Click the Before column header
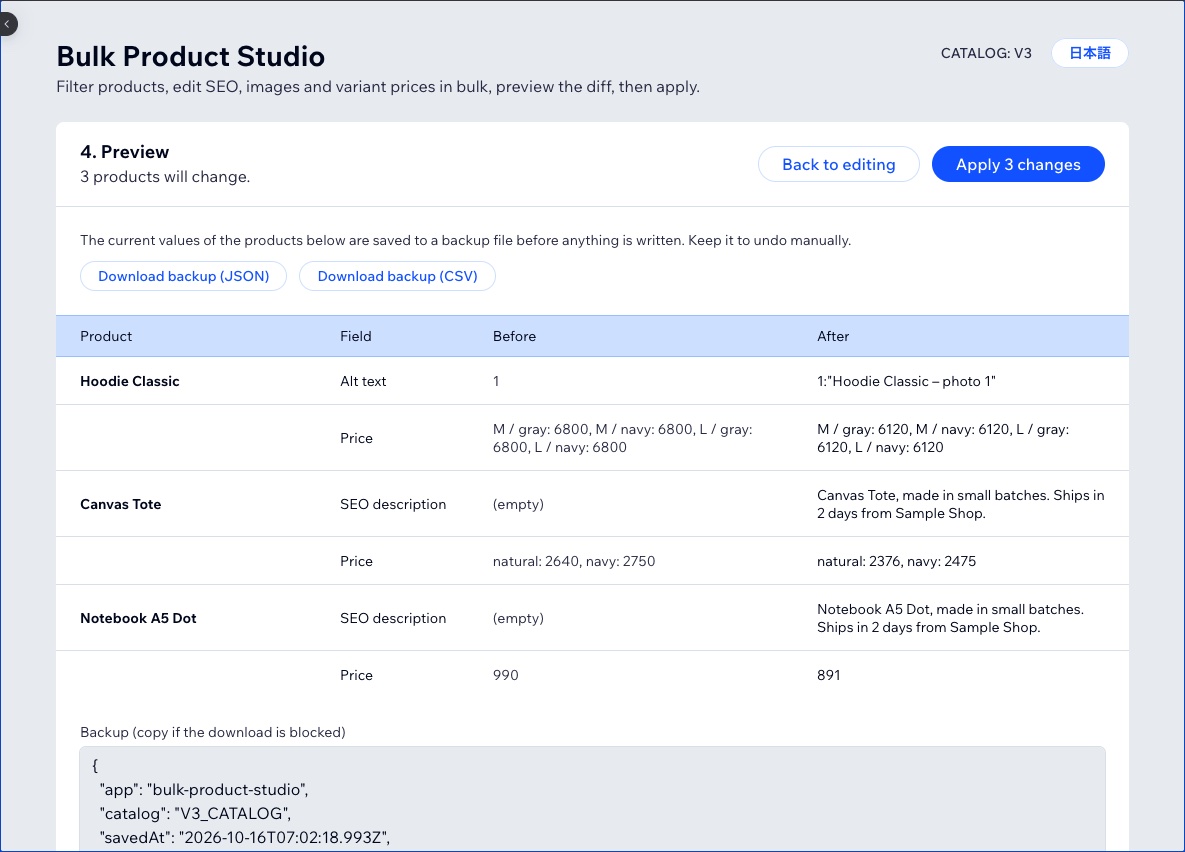This screenshot has width=1185, height=852. (x=514, y=336)
